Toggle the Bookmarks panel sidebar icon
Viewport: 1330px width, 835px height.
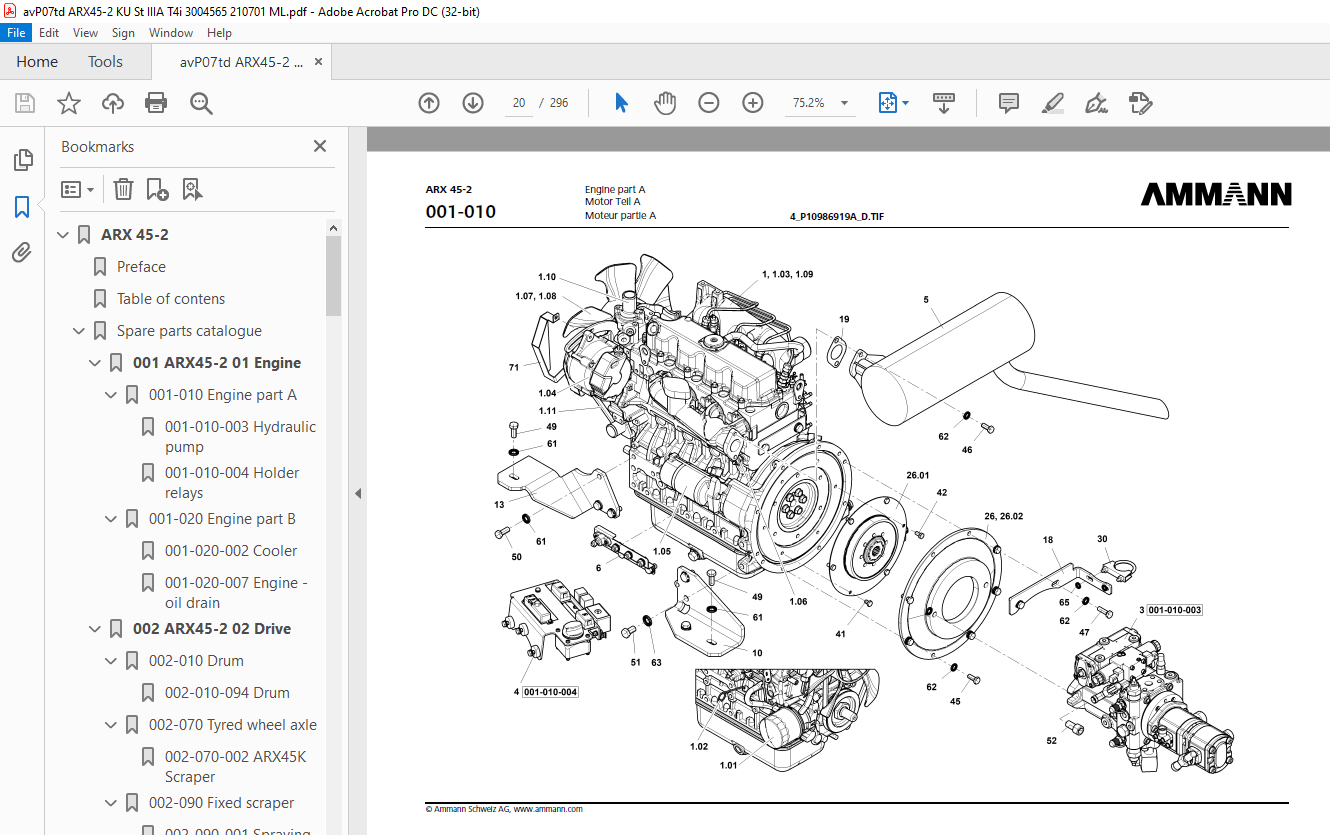coord(22,207)
